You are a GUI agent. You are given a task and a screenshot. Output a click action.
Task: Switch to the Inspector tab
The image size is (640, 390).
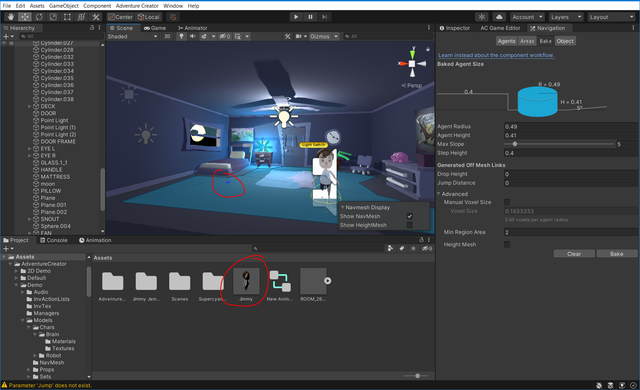[455, 28]
